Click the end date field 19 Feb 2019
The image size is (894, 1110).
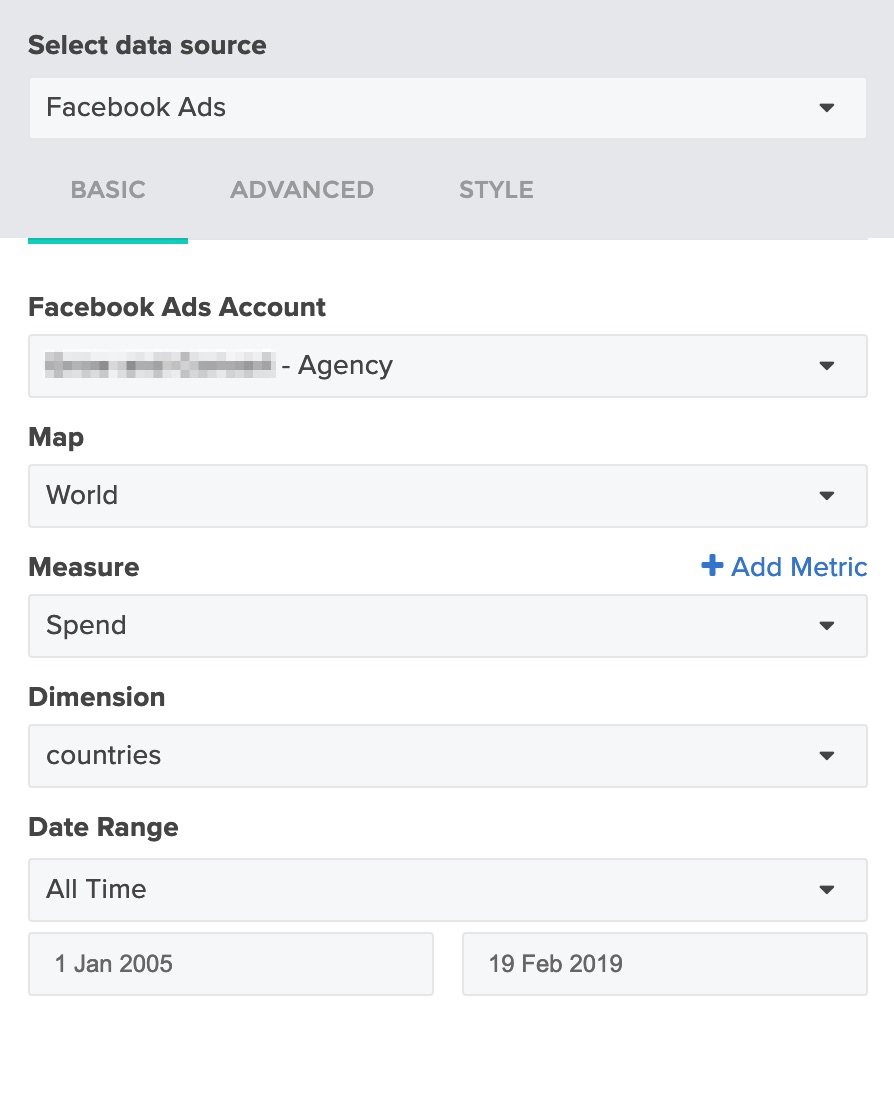click(x=664, y=964)
